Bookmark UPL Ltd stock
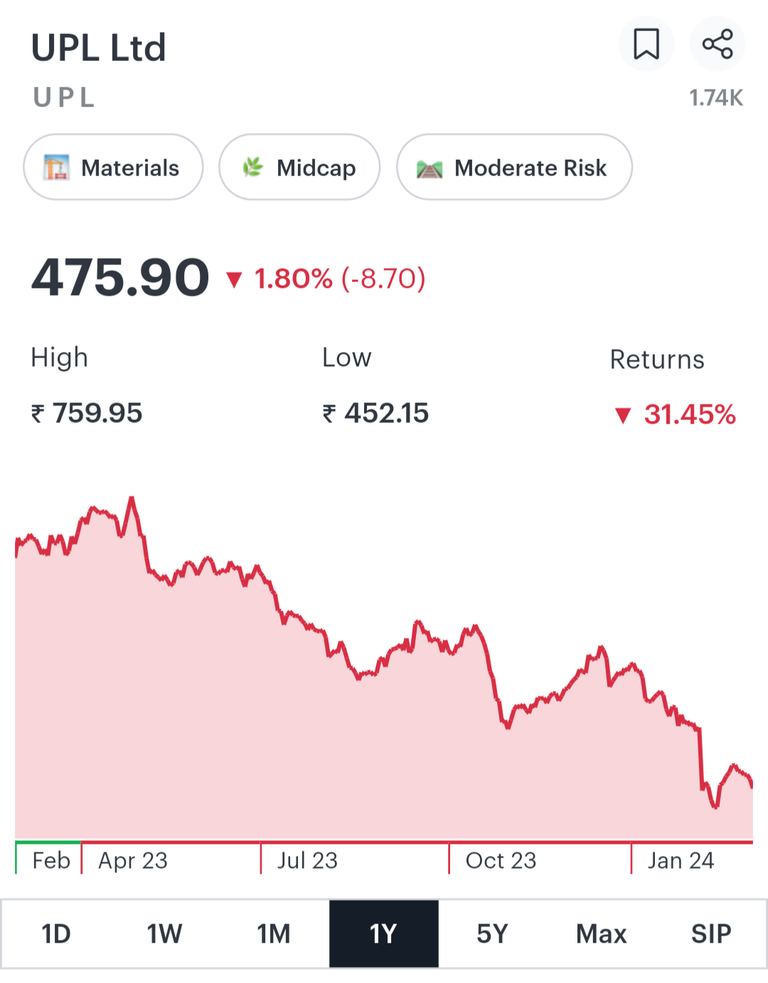Image resolution: width=768 pixels, height=983 pixels. (x=646, y=44)
